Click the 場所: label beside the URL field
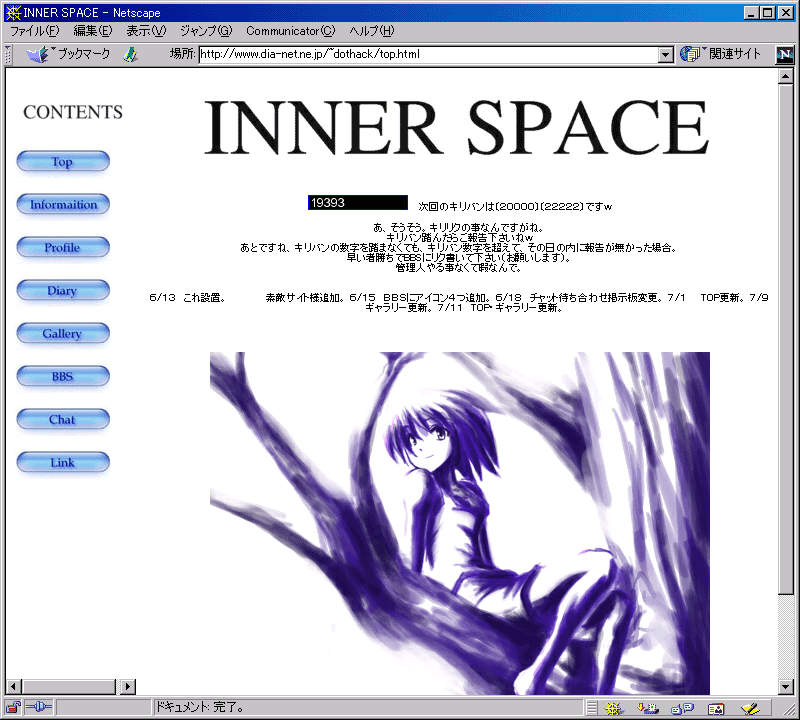Screen dimensions: 800x720 coord(183,54)
